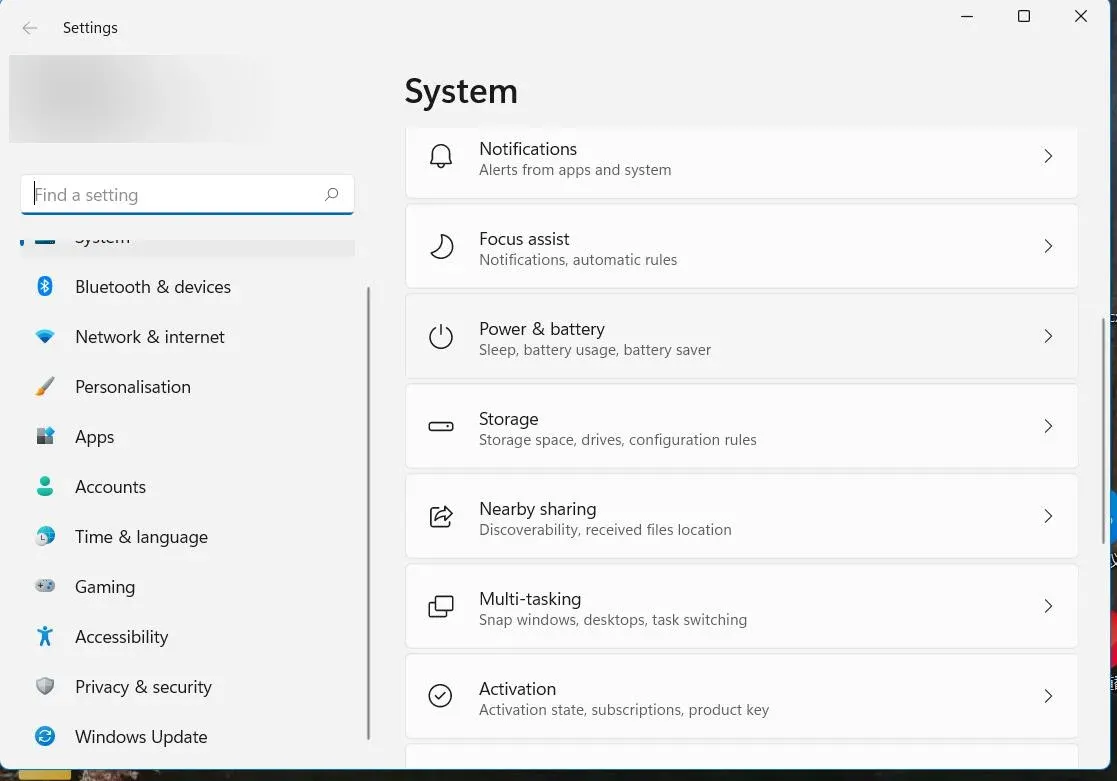Click the Accounts person icon
Viewport: 1117px width, 781px height.
45,486
